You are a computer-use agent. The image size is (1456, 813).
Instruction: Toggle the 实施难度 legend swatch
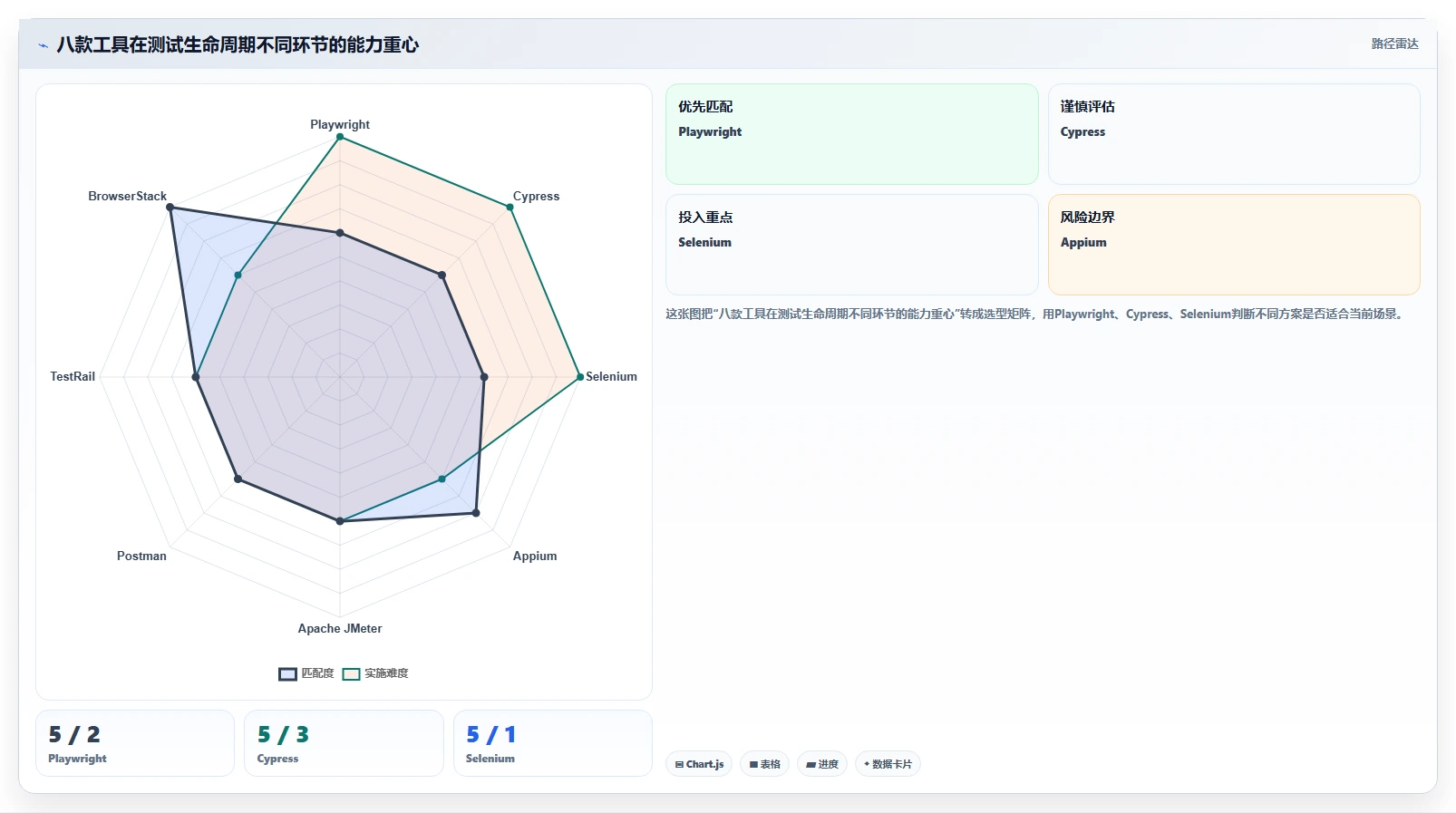[x=351, y=673]
